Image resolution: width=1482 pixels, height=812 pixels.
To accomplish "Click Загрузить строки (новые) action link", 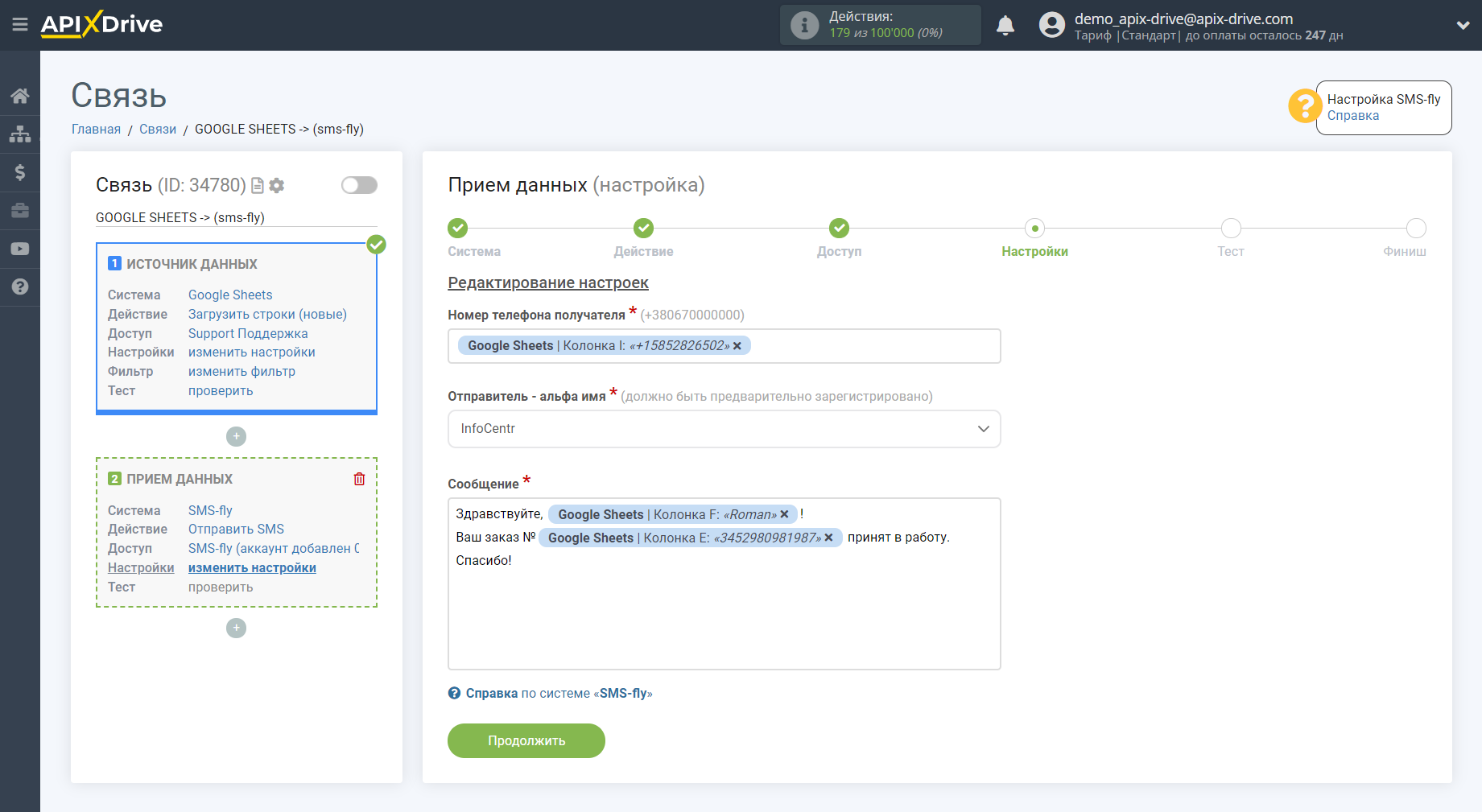I will [x=267, y=314].
